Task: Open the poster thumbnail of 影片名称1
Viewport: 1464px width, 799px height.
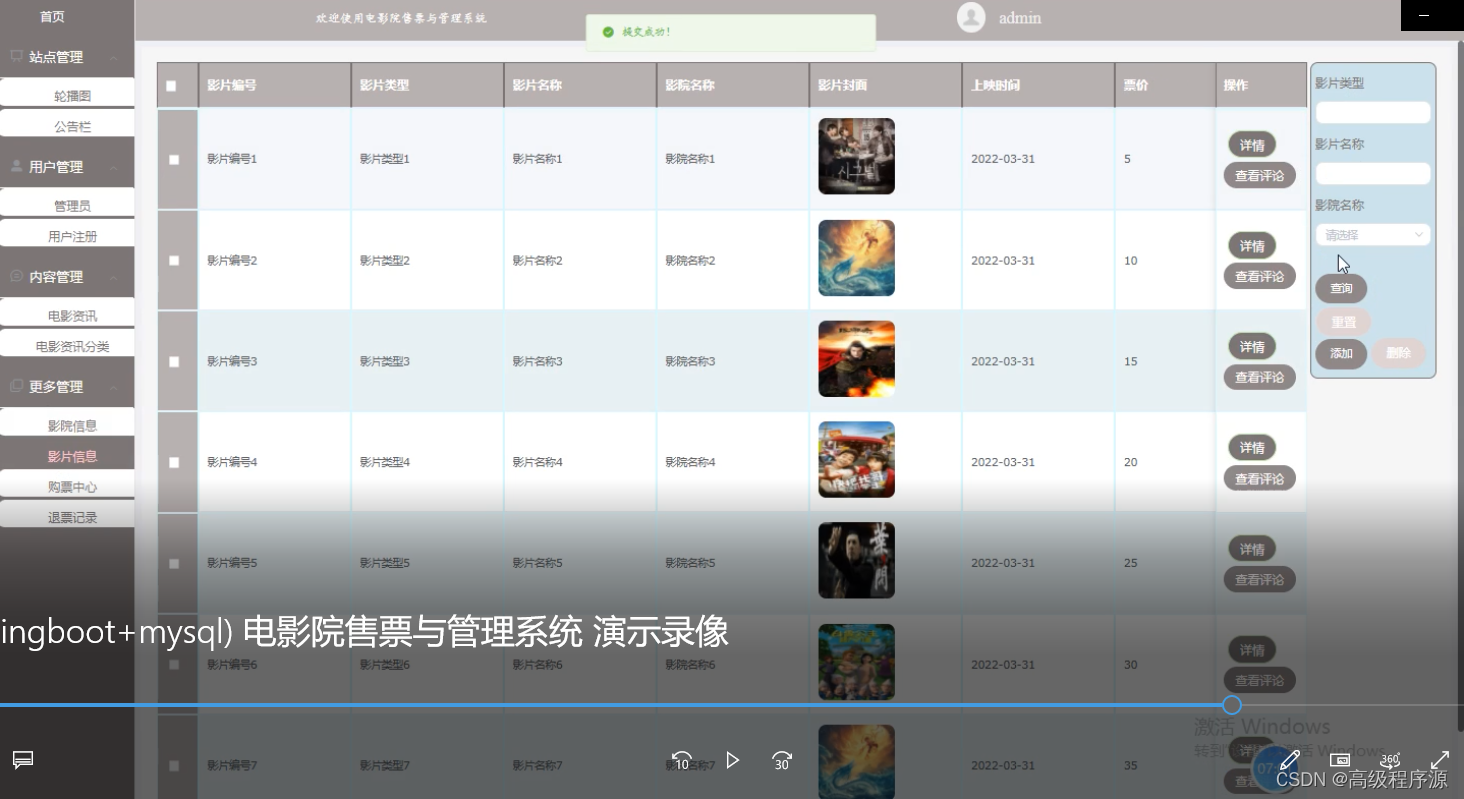Action: coord(856,156)
